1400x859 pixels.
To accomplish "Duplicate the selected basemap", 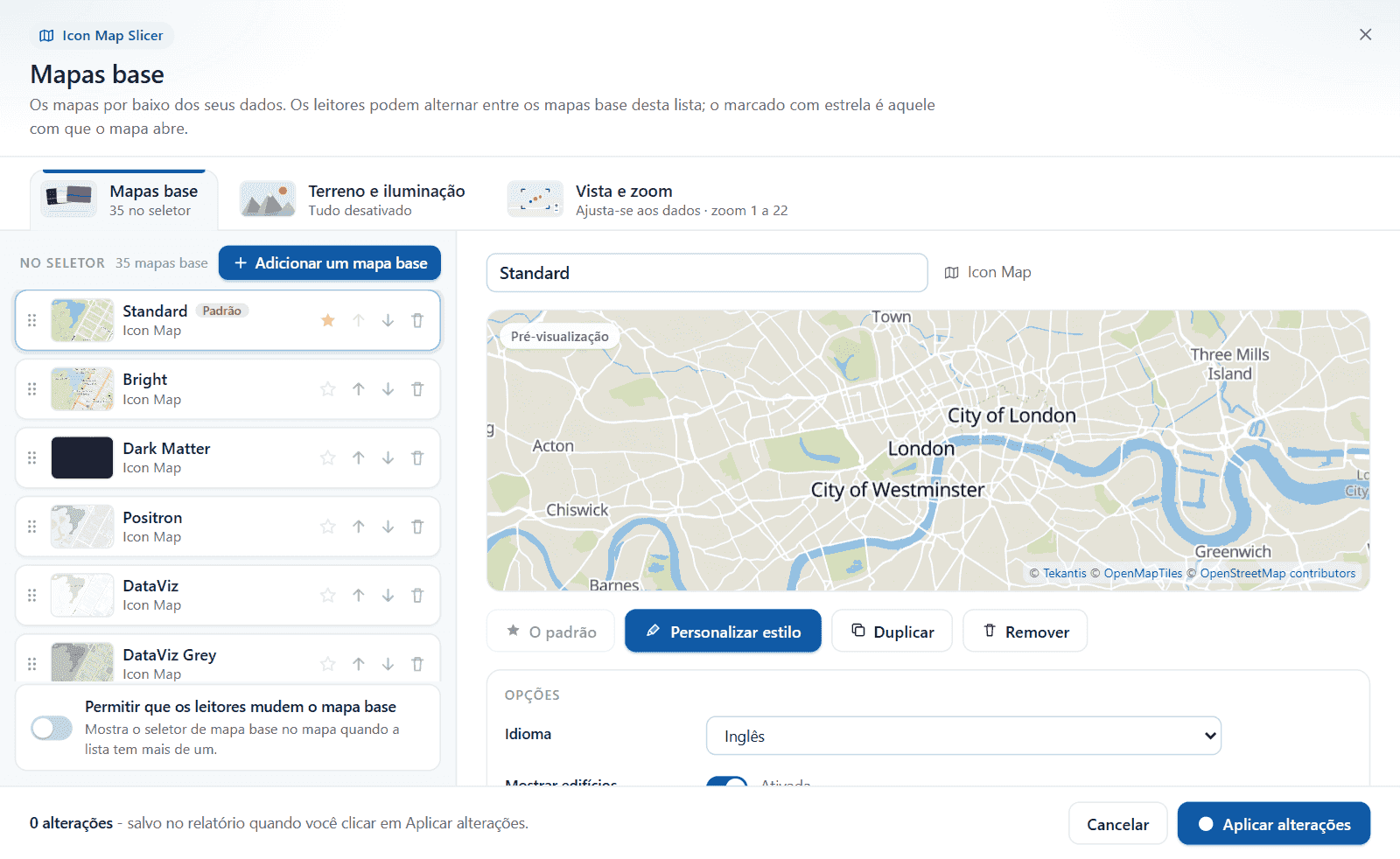I will click(x=892, y=631).
